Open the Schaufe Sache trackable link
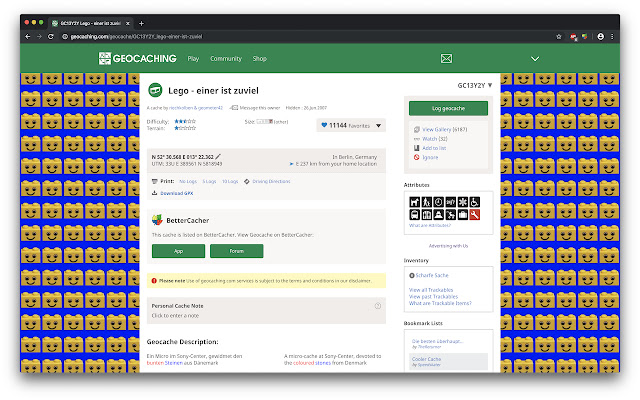 coord(432,276)
